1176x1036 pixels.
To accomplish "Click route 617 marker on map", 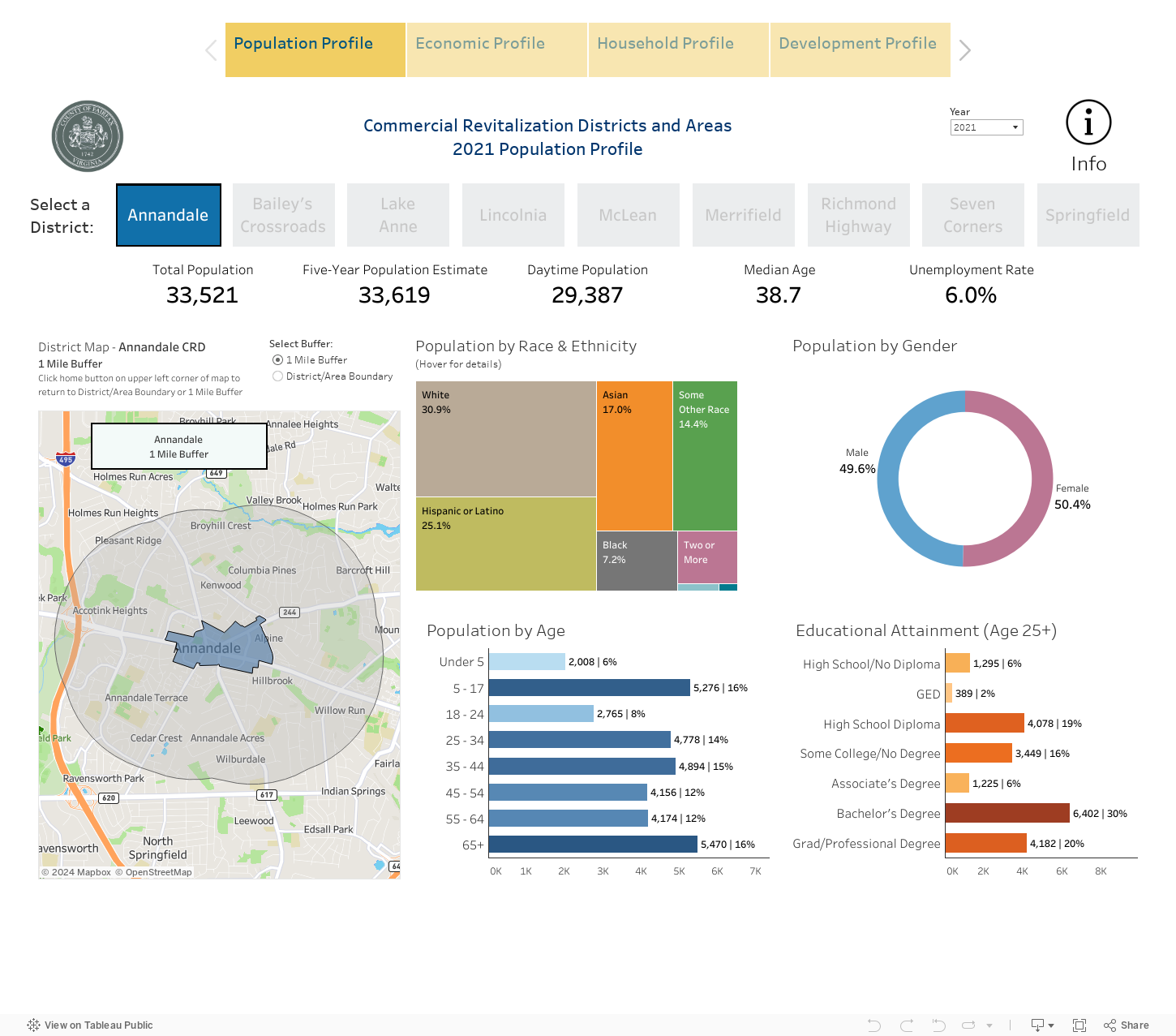I will pos(267,794).
